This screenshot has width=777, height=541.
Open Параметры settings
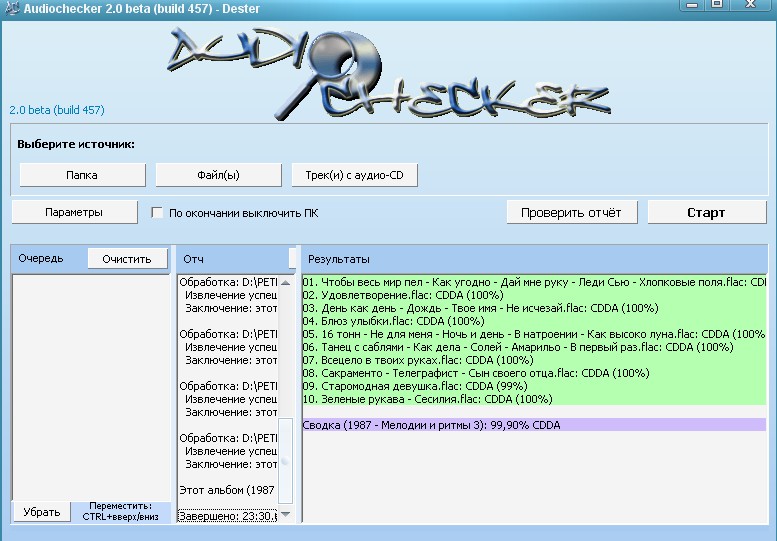pos(73,212)
